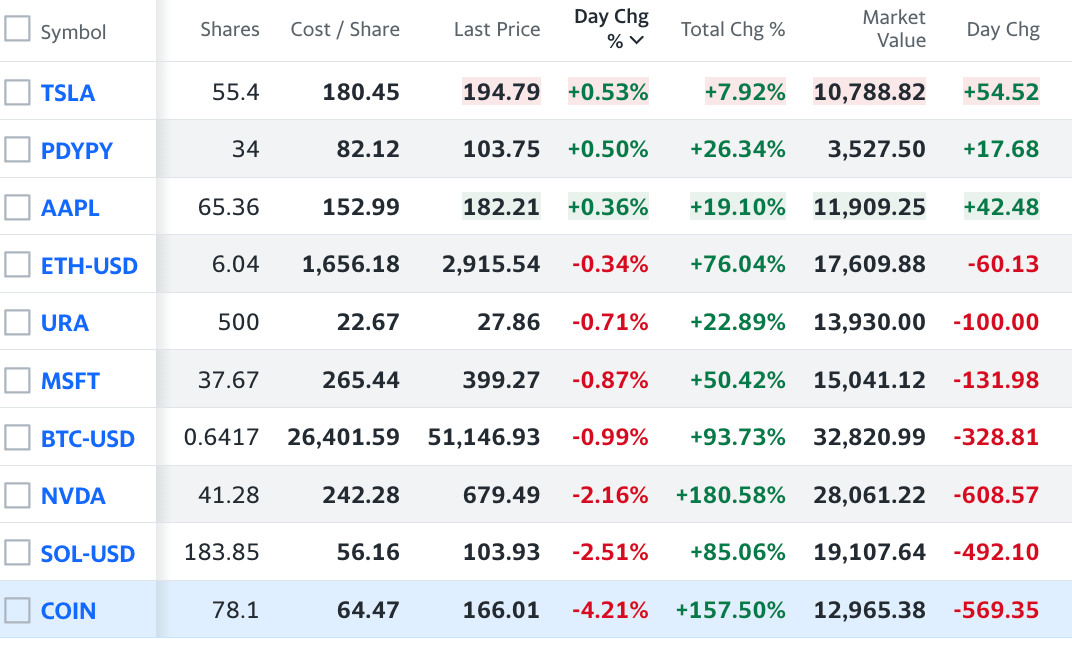Click the Day Chg % sort arrow
This screenshot has height=646, width=1072.
coord(637,41)
